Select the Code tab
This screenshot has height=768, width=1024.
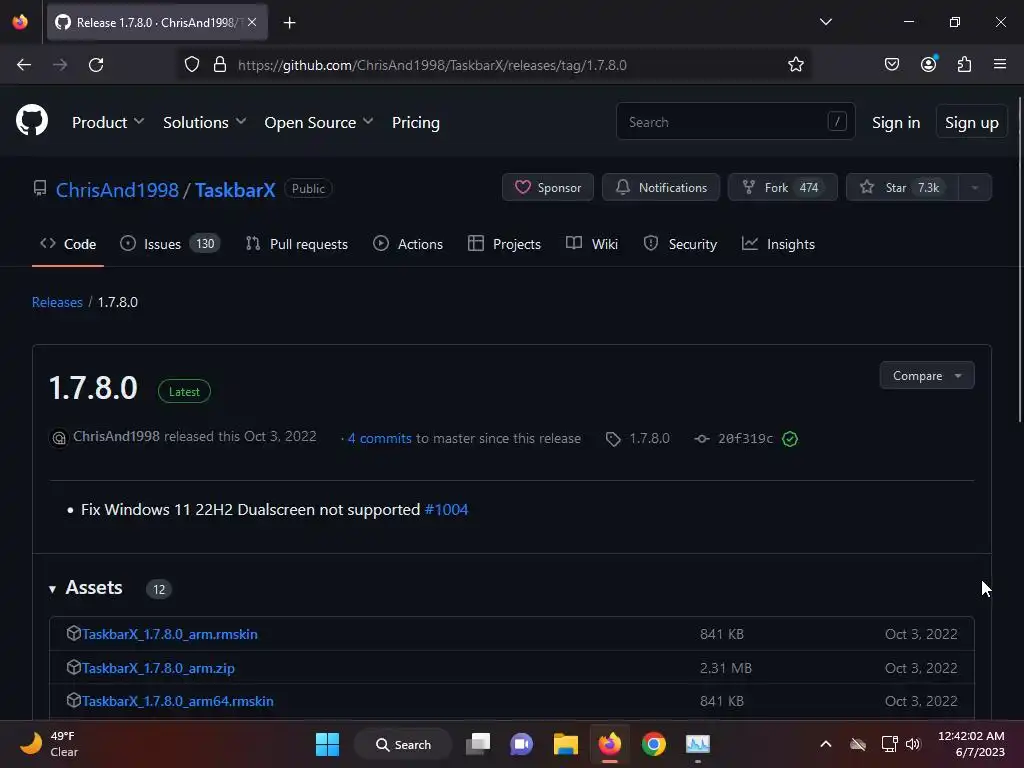click(68, 244)
